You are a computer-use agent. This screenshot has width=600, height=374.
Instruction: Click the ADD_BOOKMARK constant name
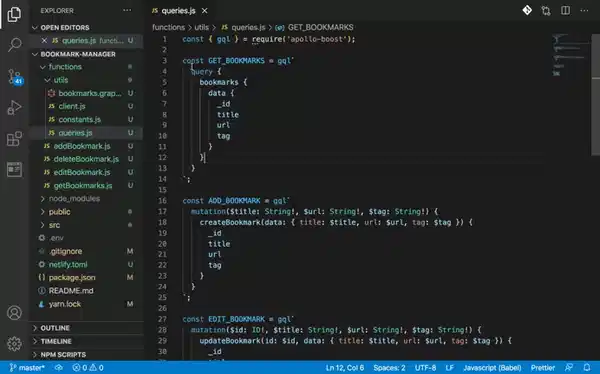[234, 201]
